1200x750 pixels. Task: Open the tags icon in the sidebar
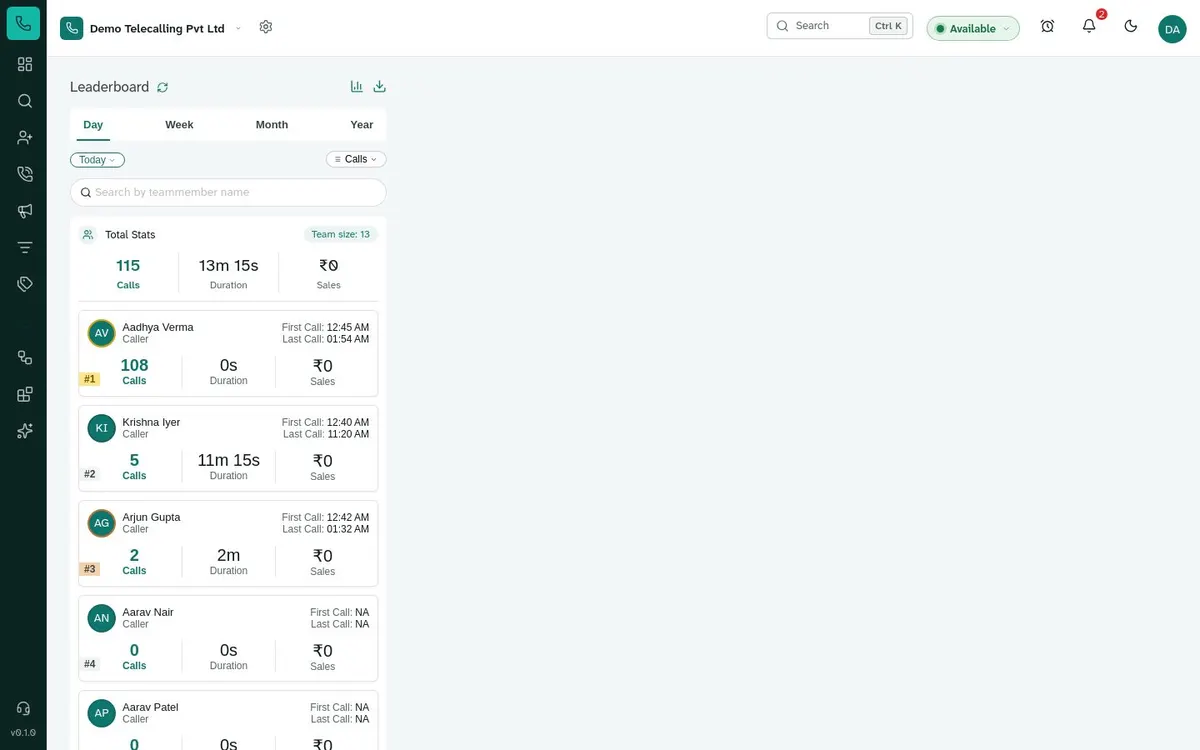(25, 284)
